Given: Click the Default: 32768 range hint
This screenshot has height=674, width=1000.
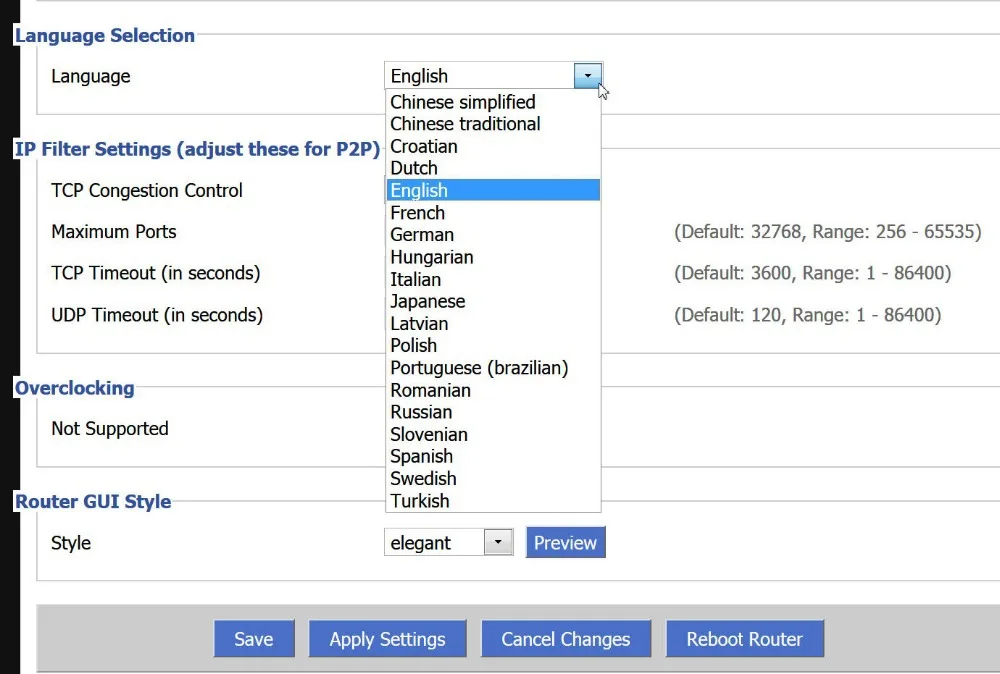Looking at the screenshot, I should coord(828,231).
